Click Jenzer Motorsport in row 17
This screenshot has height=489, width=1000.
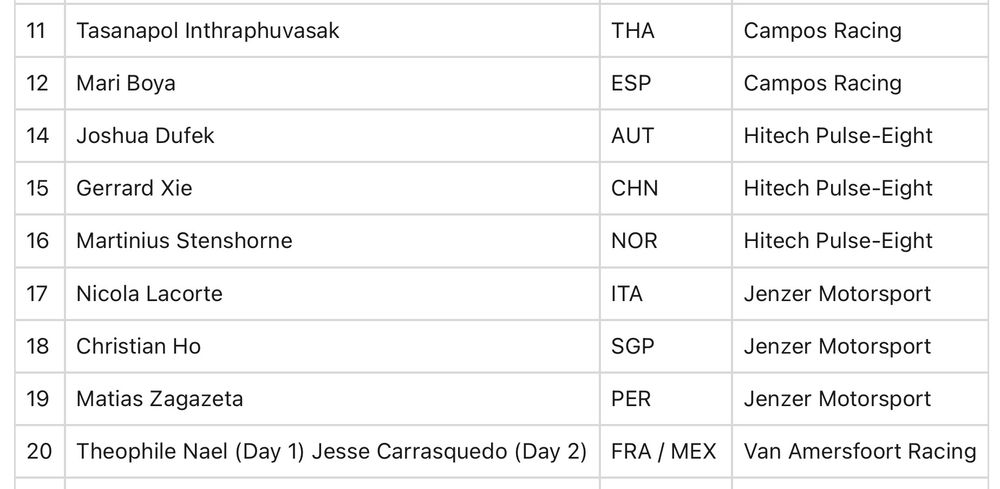pos(837,293)
